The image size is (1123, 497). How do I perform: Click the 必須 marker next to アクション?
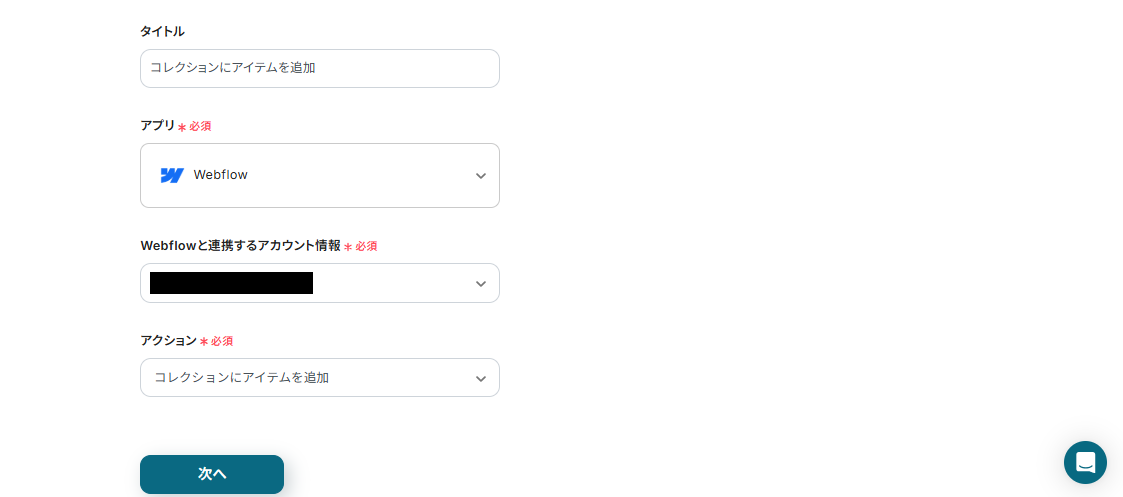[222, 341]
